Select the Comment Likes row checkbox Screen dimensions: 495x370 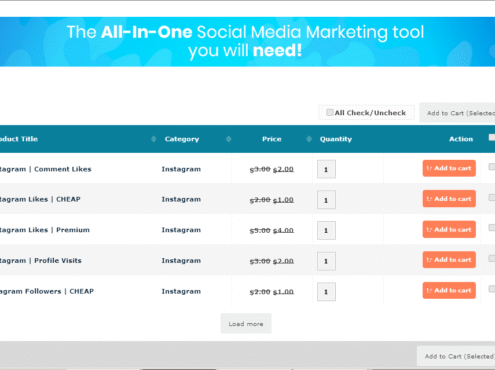pyautogui.click(x=492, y=166)
